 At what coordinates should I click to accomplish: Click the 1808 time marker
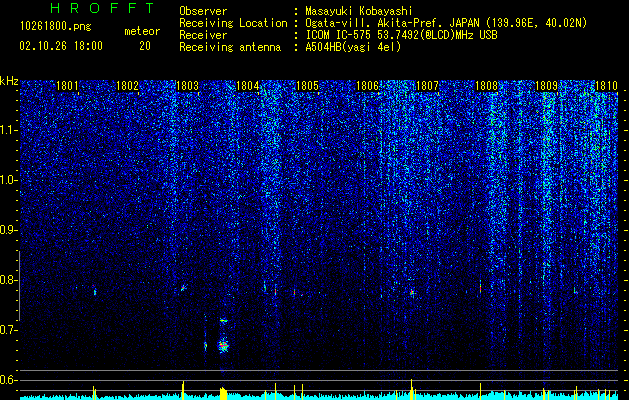[487, 86]
